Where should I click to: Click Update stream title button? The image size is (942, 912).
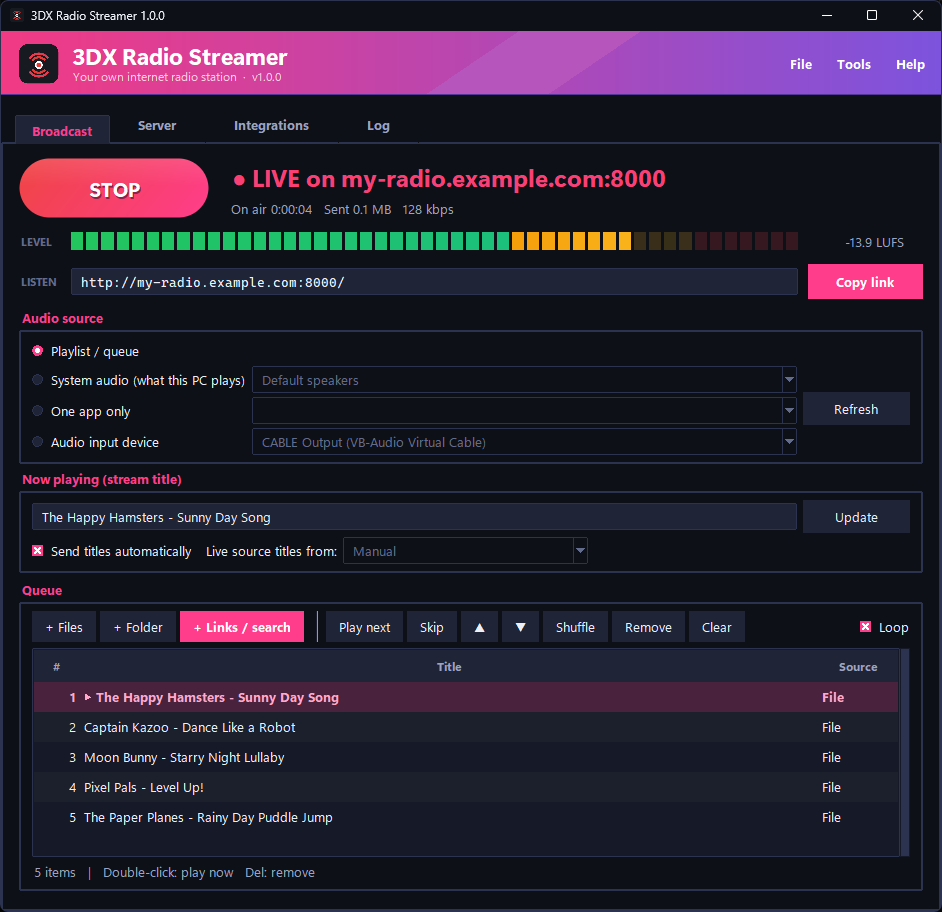click(x=856, y=517)
